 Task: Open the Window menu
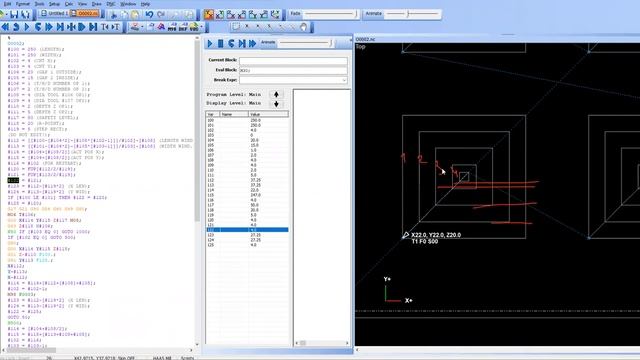pos(128,4)
